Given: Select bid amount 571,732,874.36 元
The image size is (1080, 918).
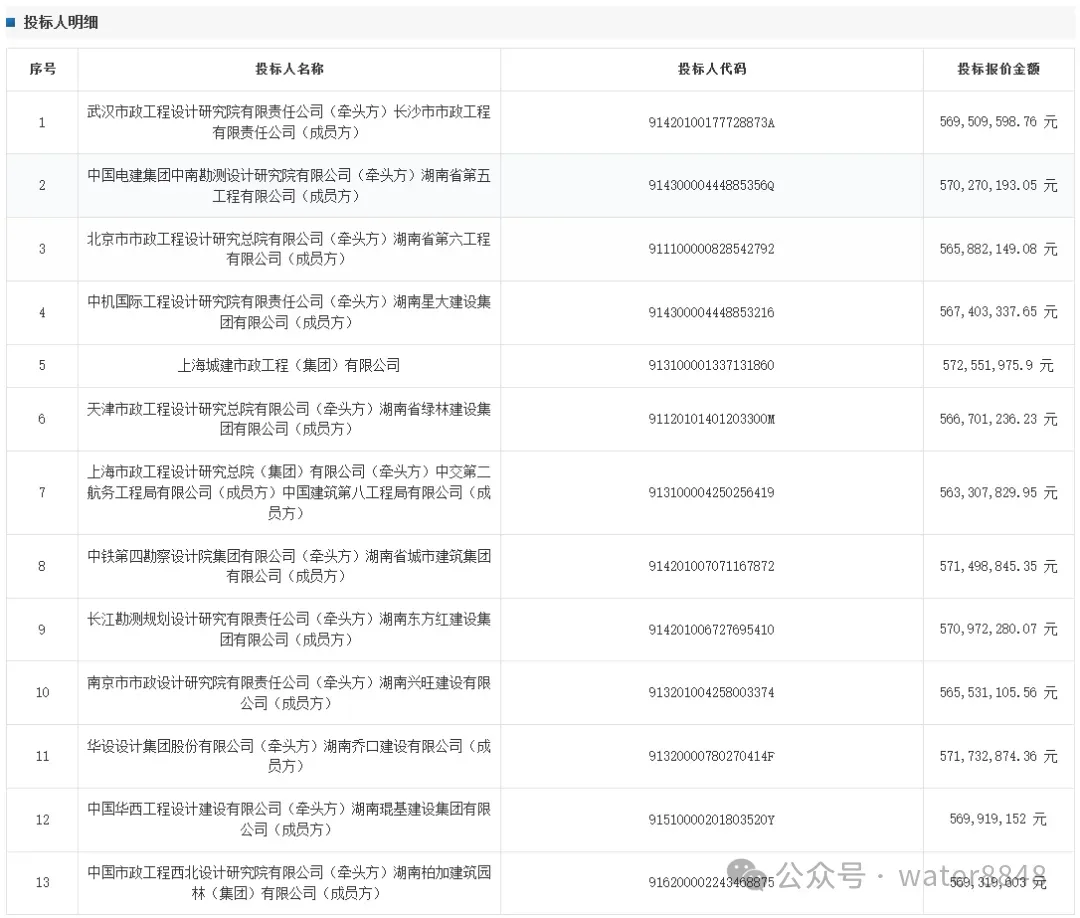Looking at the screenshot, I should (998, 756).
